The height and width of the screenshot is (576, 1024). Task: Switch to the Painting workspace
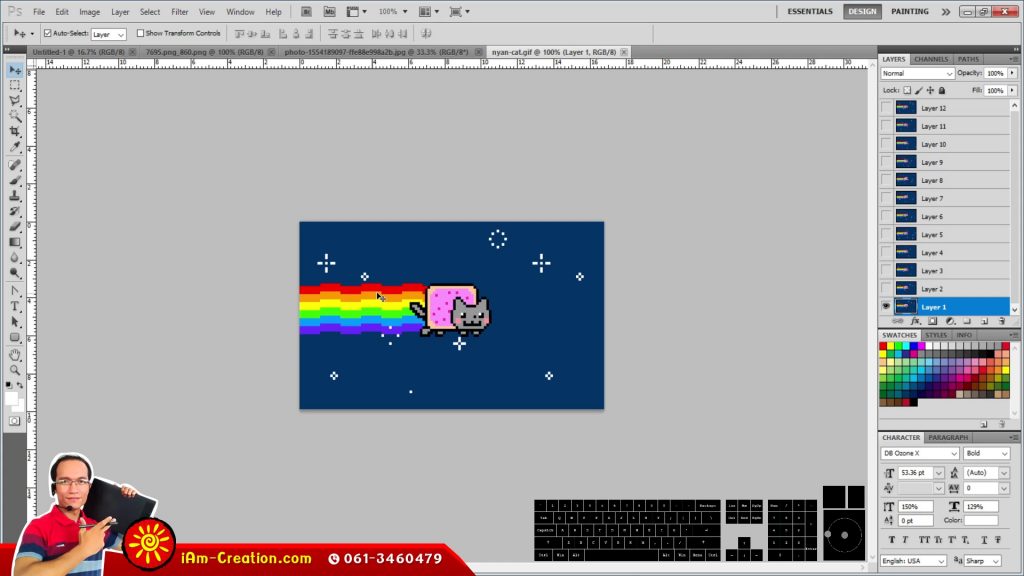(x=910, y=11)
